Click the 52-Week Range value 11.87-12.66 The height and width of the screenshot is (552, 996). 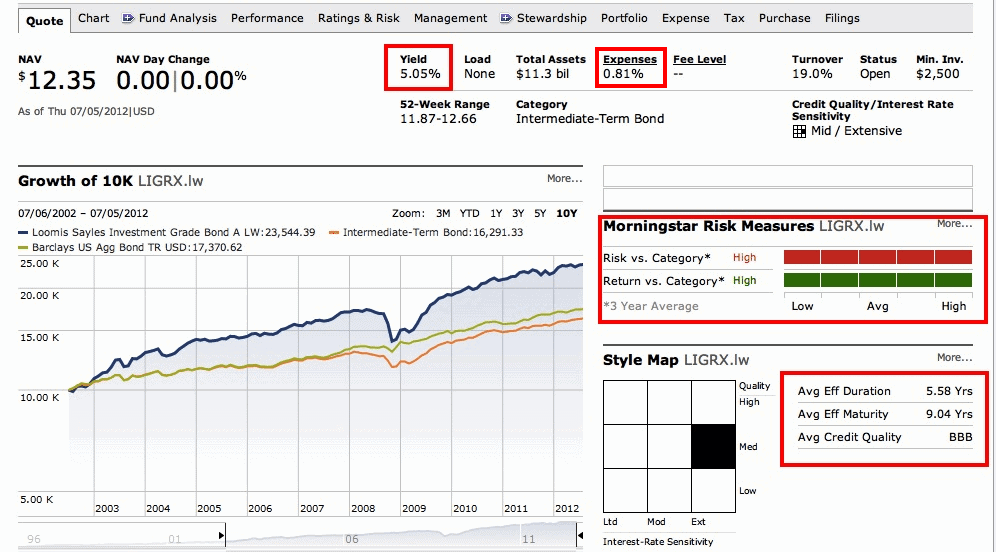click(438, 119)
